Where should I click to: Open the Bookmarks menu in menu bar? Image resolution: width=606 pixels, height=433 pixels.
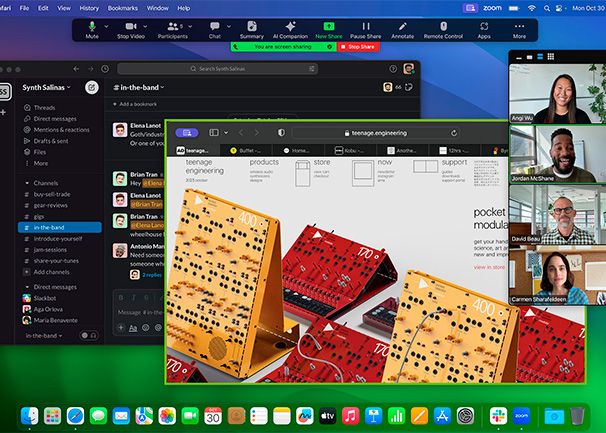click(123, 7)
